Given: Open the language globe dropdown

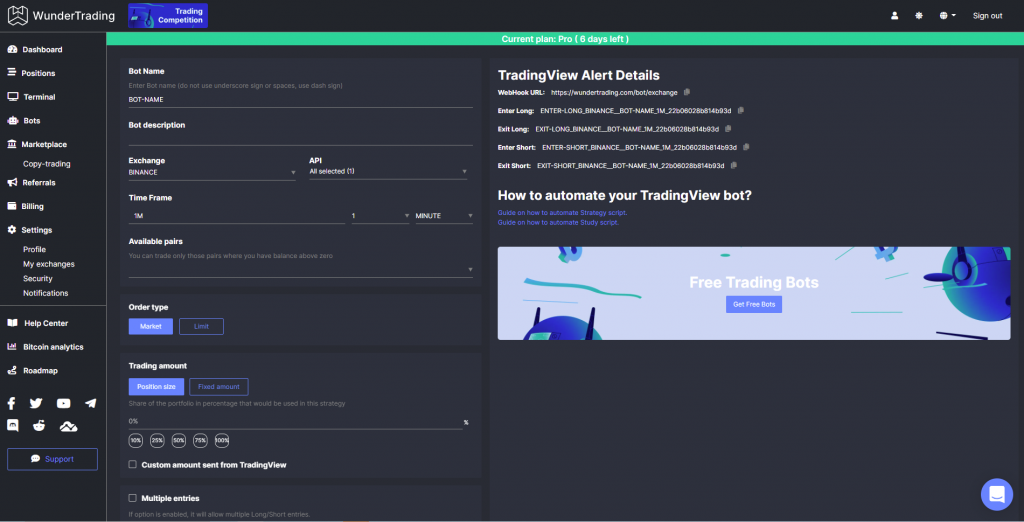Looking at the screenshot, I should pos(948,16).
